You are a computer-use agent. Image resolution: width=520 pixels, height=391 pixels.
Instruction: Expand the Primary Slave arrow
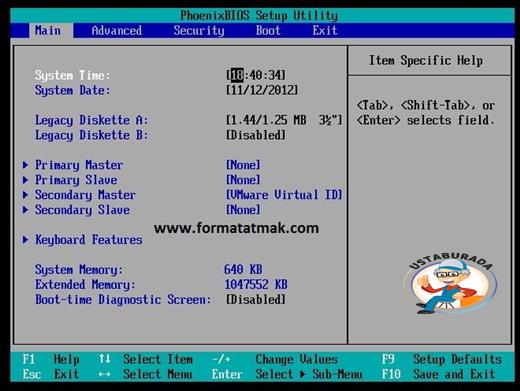coord(25,180)
